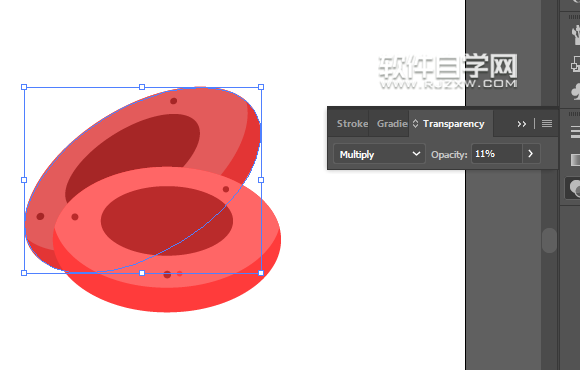This screenshot has height=370, width=580.
Task: Toggle panel options arrows beside Transparency
Action: pos(415,124)
